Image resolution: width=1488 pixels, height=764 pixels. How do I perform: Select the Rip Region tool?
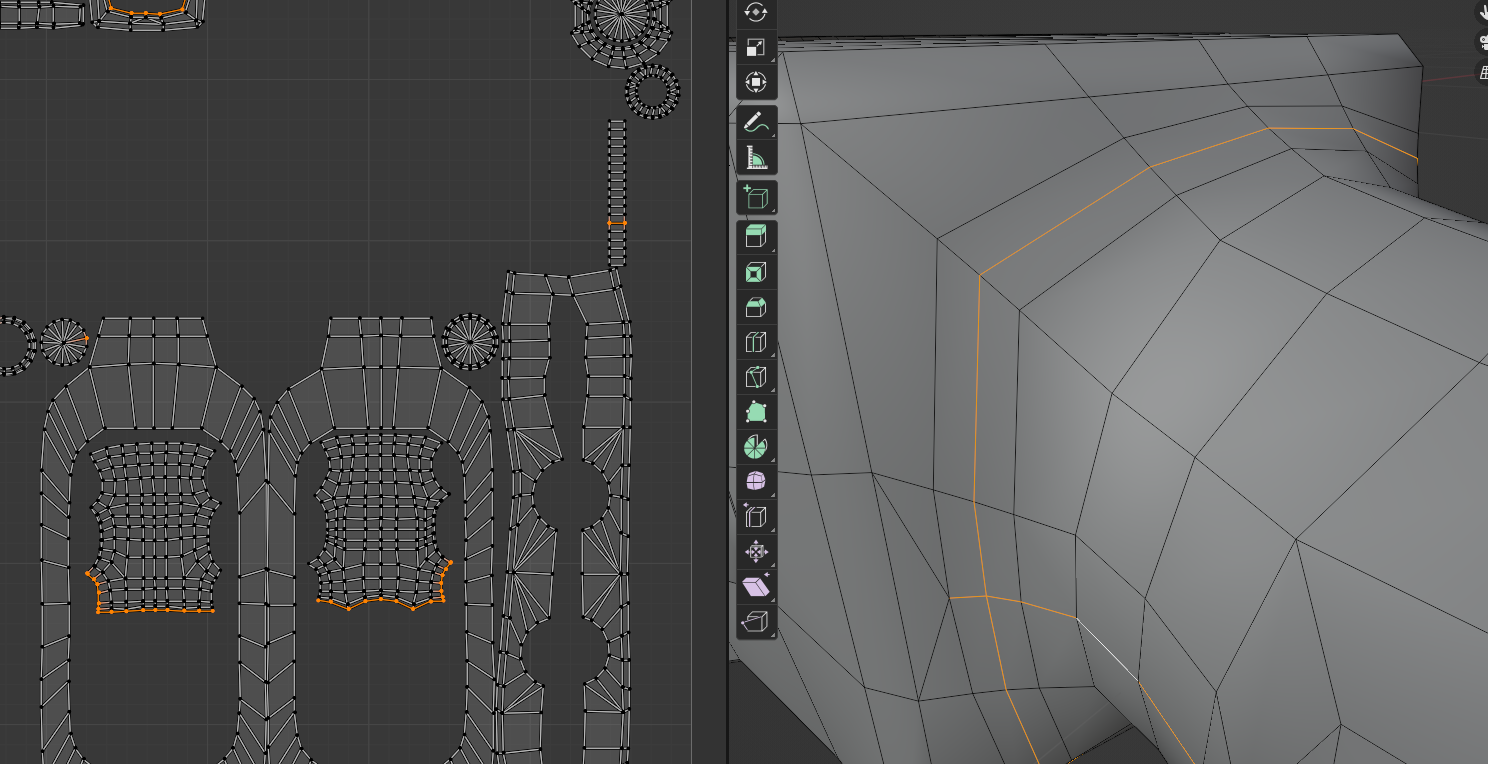click(x=757, y=622)
